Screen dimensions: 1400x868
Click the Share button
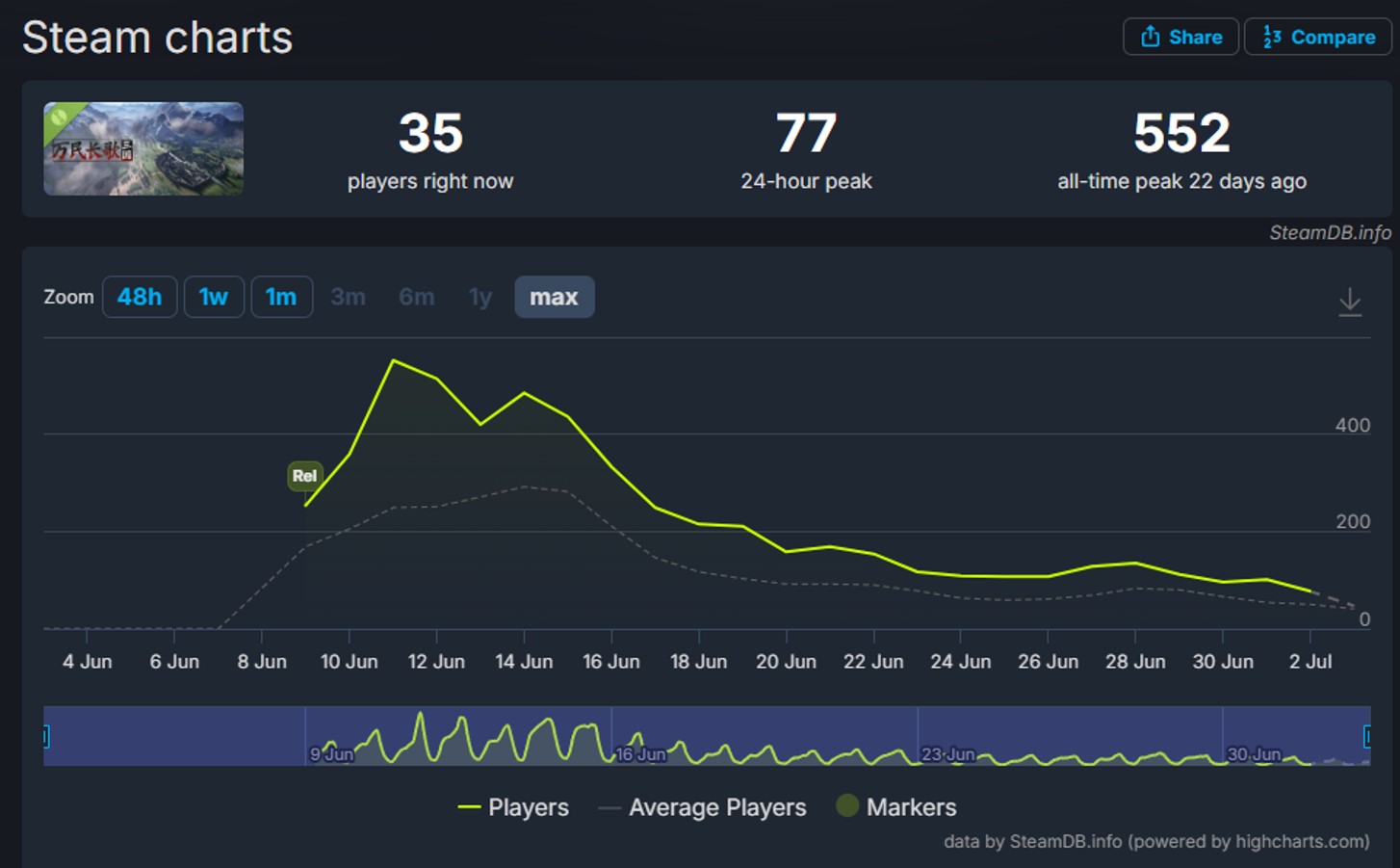tap(1180, 37)
